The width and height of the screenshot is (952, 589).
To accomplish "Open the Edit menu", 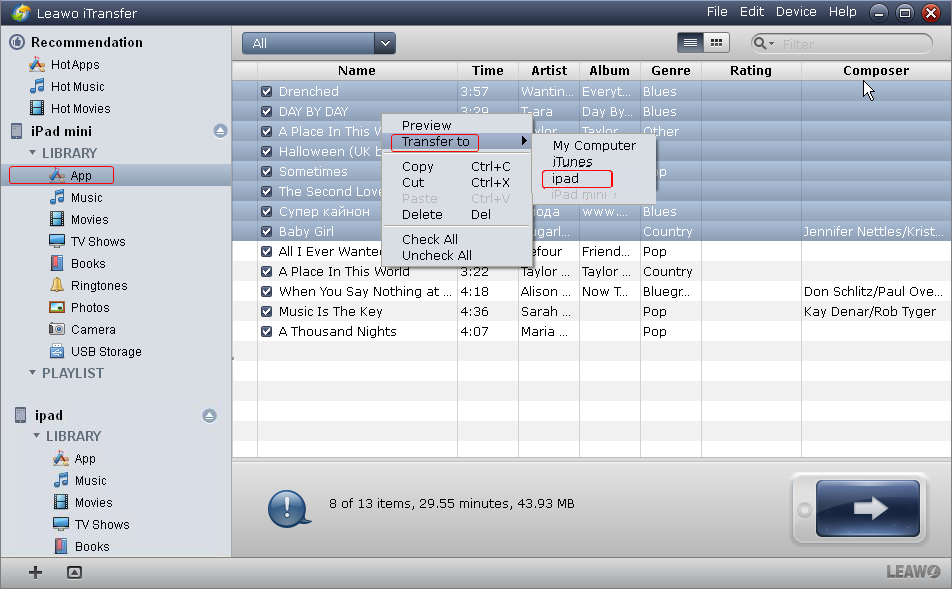I will [752, 12].
